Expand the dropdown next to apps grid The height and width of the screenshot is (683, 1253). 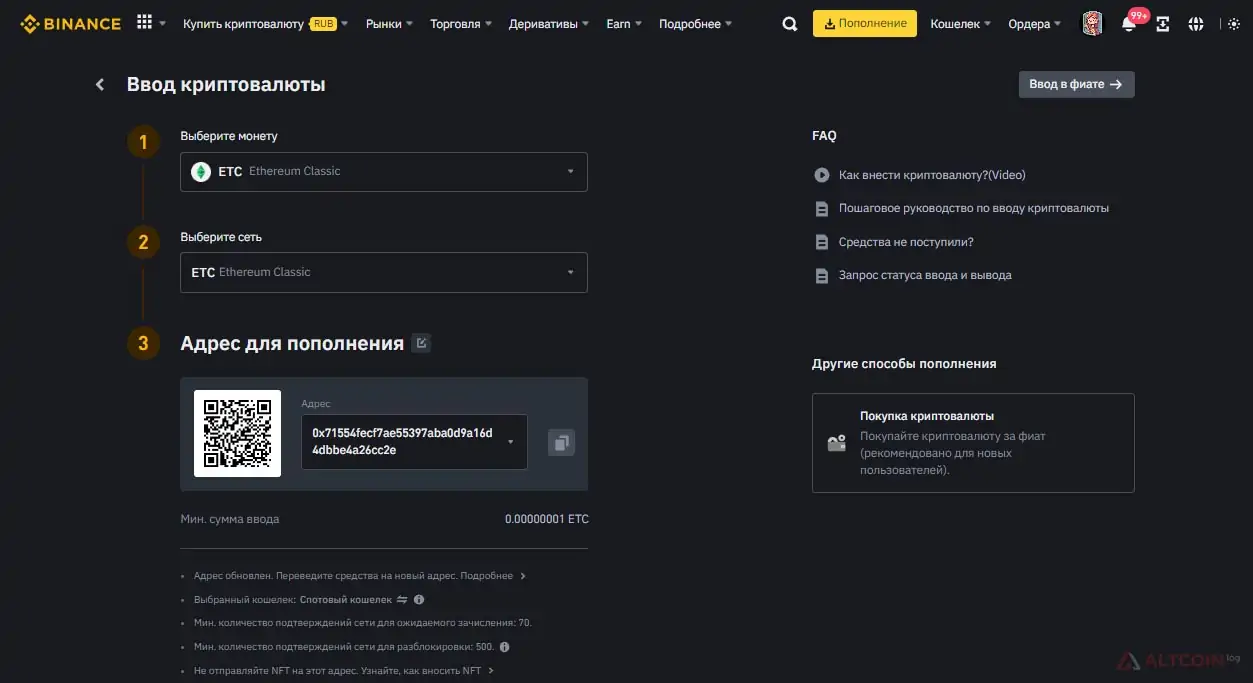(162, 24)
